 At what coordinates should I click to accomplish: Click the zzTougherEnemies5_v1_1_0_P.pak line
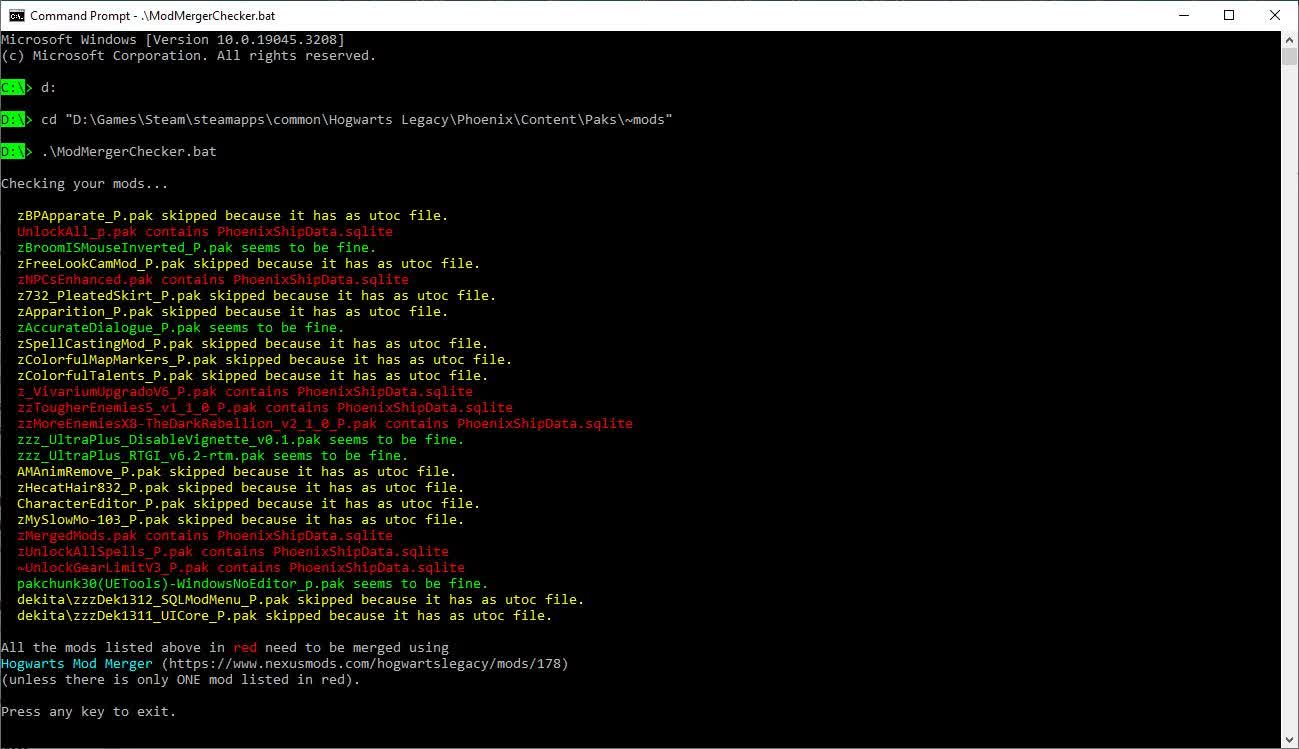tap(265, 408)
